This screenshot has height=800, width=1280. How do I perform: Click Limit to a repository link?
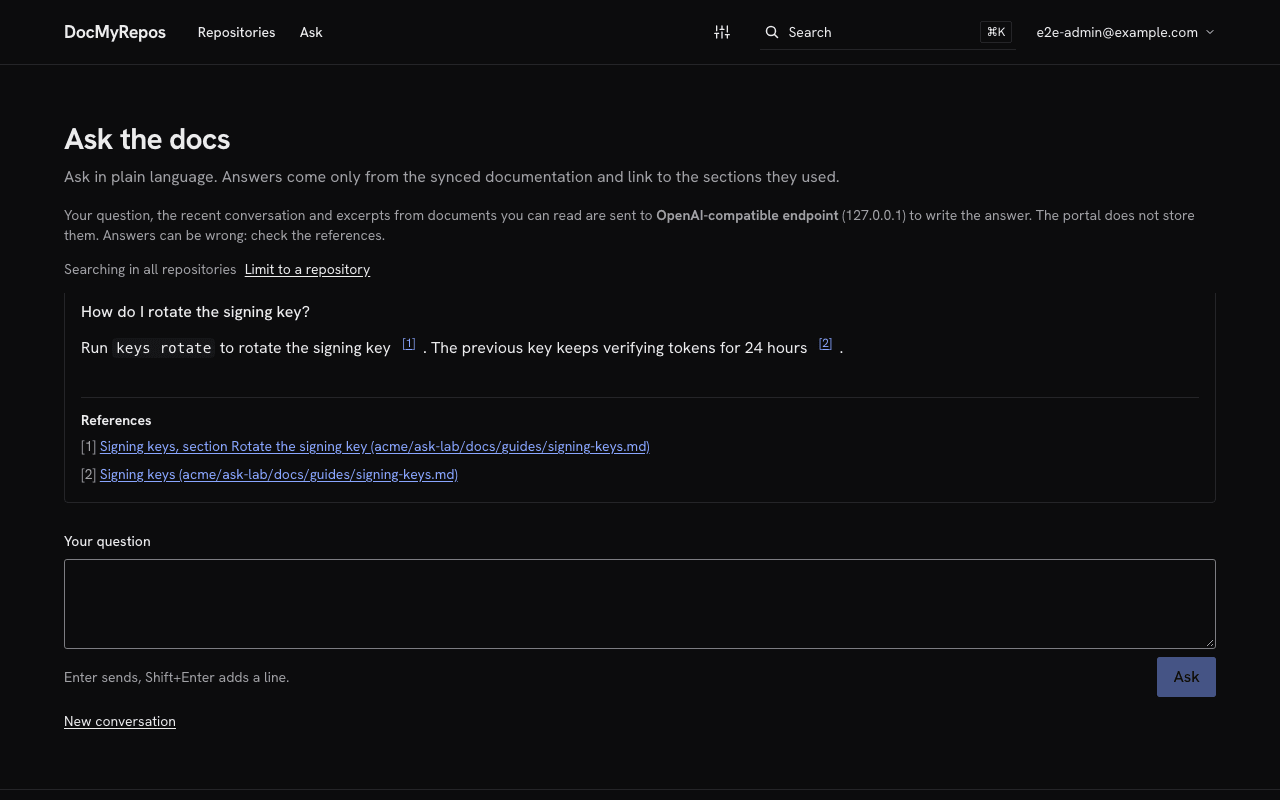pos(307,269)
